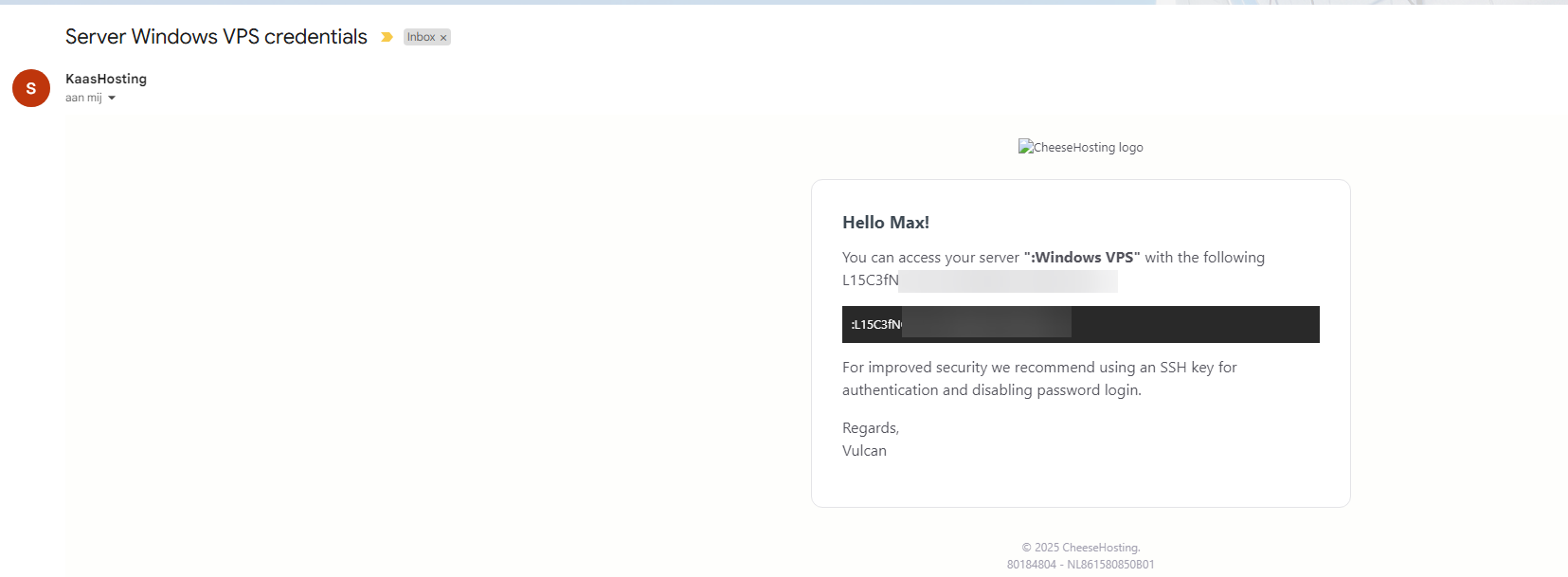The image size is (1568, 577).
Task: Click the 'L15C3fN' text above the code block
Action: pyautogui.click(x=870, y=280)
